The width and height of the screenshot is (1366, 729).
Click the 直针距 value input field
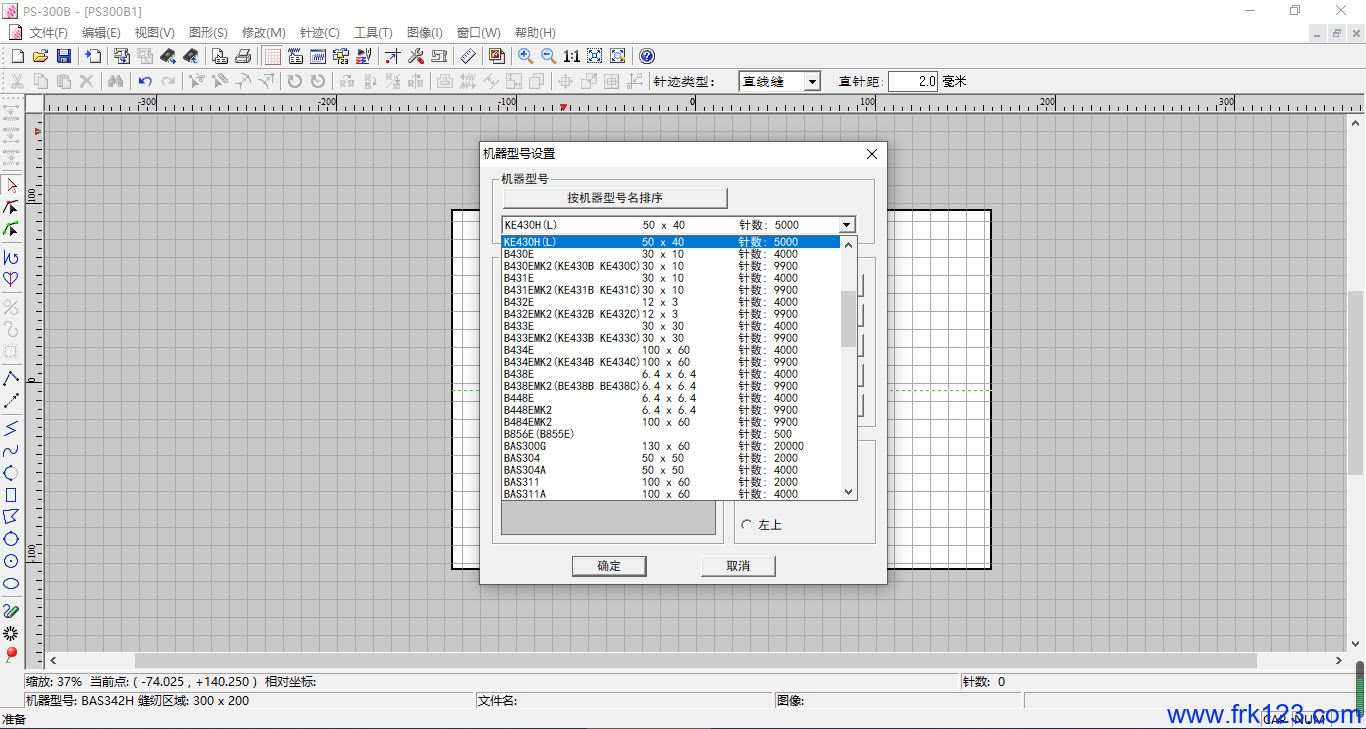913,82
